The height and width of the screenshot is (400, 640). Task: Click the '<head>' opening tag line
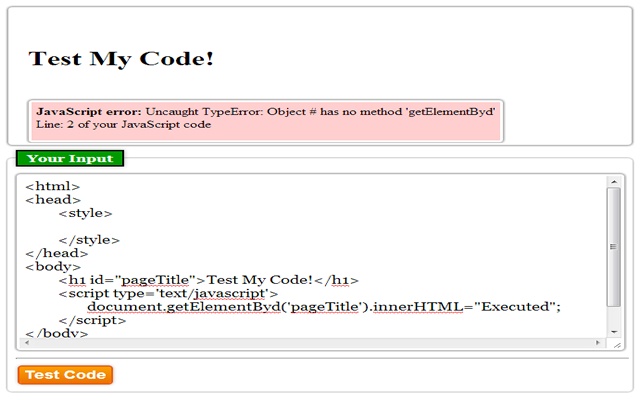click(x=53, y=200)
